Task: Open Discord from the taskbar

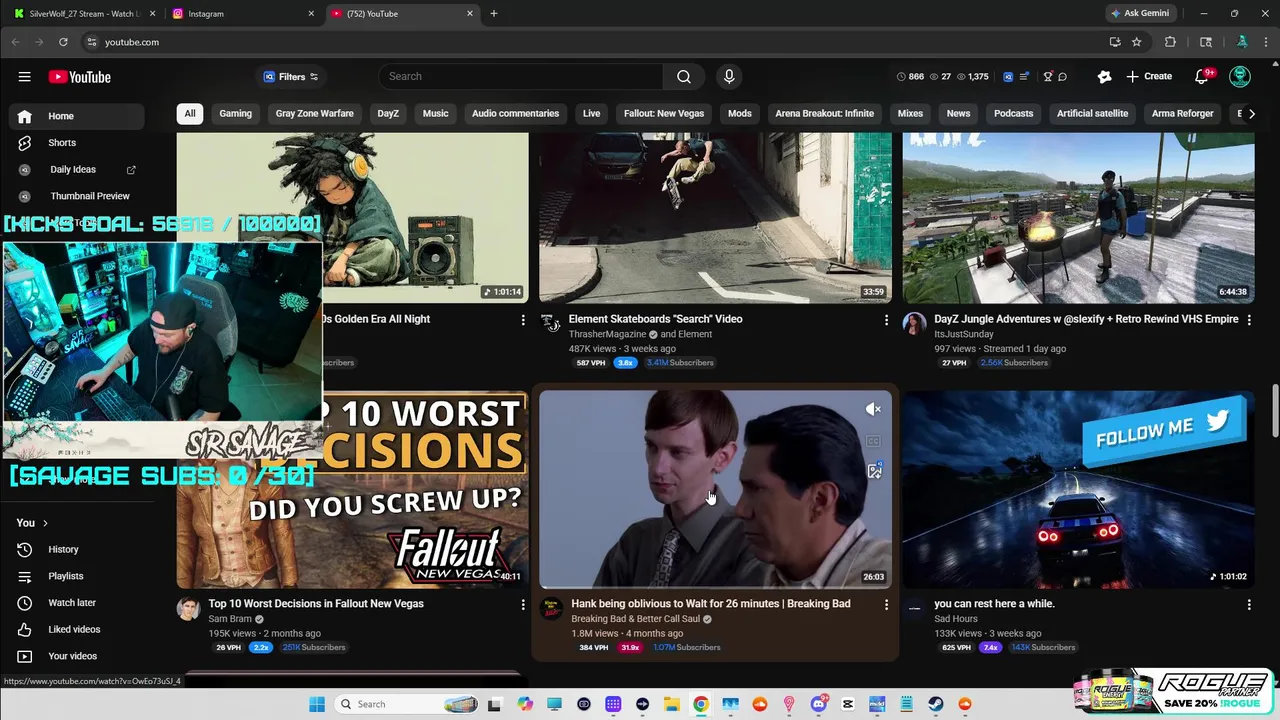Action: click(x=818, y=704)
